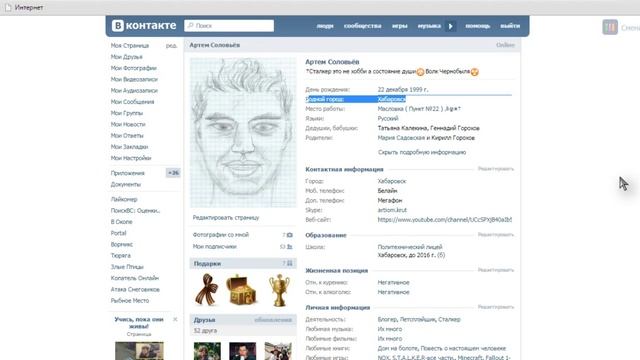Click the VKontakte logo
Image resolution: width=640 pixels, height=360 pixels.
click(144, 26)
